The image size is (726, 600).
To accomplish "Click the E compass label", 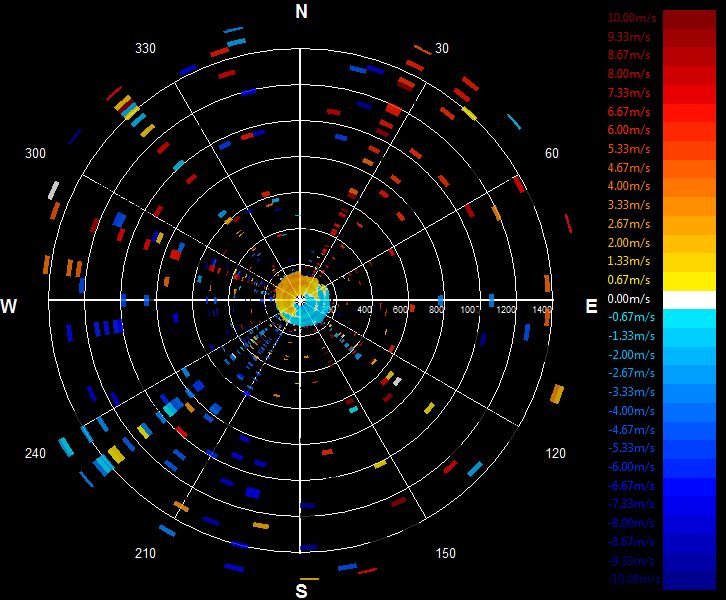I will coord(591,306).
